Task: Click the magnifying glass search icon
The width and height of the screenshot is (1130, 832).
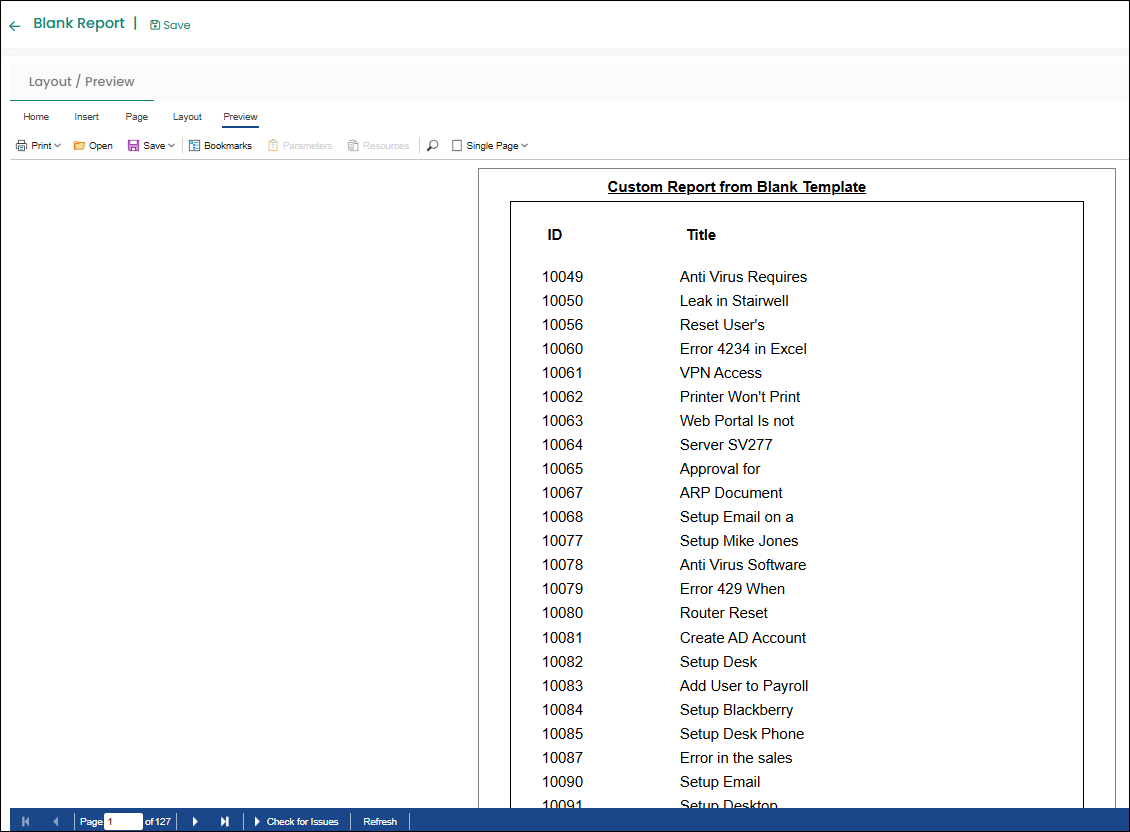Action: pyautogui.click(x=432, y=146)
